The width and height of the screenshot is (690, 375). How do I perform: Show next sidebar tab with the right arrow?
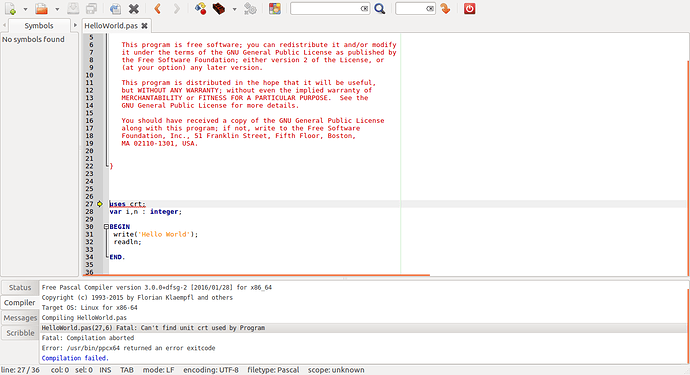[75, 26]
